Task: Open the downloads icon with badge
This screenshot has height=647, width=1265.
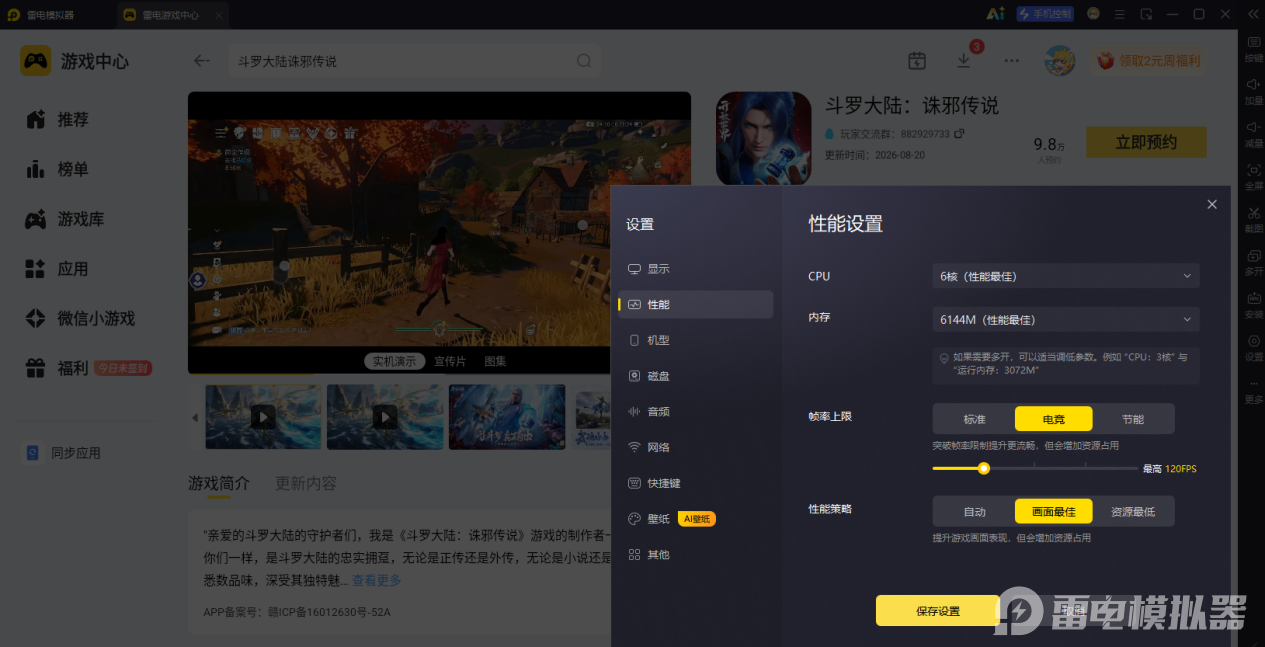Action: coord(964,61)
